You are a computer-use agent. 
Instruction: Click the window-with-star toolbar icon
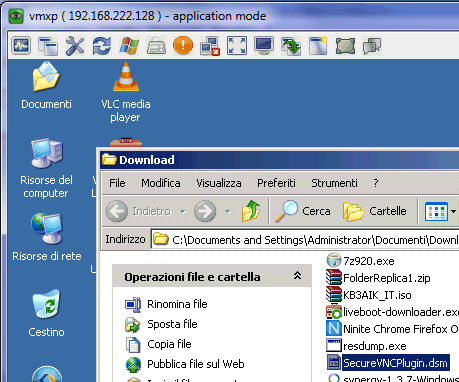(x=318, y=46)
